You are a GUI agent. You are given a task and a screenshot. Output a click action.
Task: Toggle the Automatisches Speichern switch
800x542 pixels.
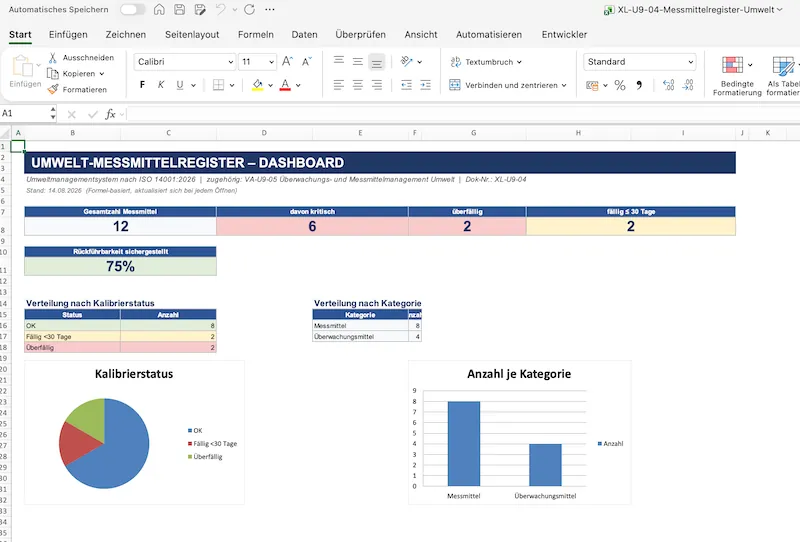point(133,9)
